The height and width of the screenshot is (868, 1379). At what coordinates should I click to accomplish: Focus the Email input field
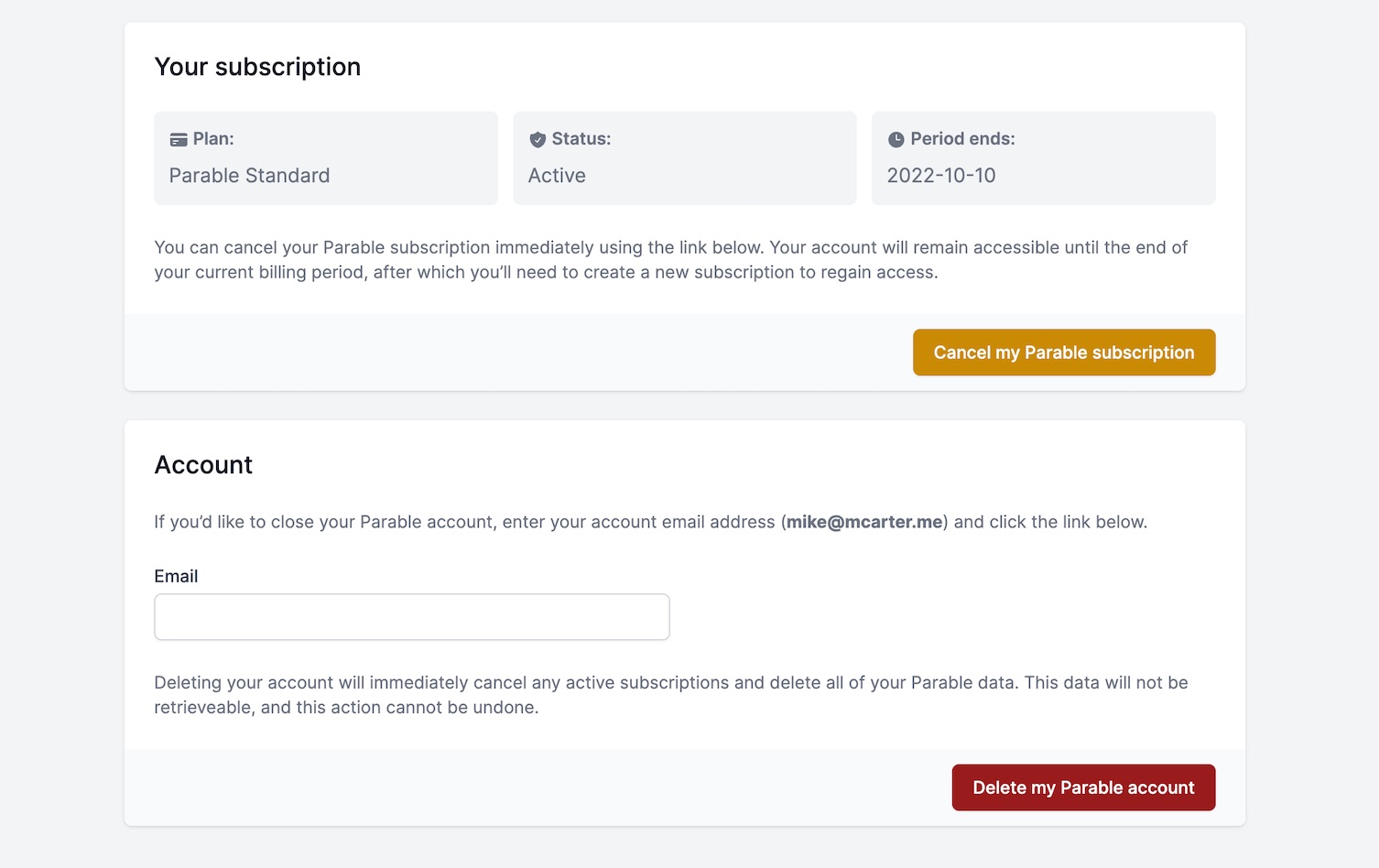coord(412,617)
